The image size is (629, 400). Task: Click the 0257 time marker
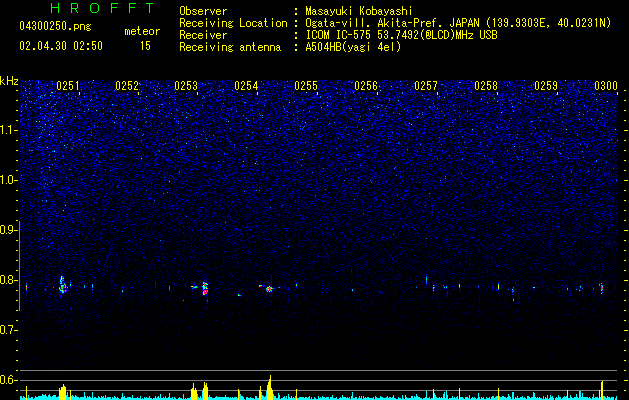click(x=426, y=86)
